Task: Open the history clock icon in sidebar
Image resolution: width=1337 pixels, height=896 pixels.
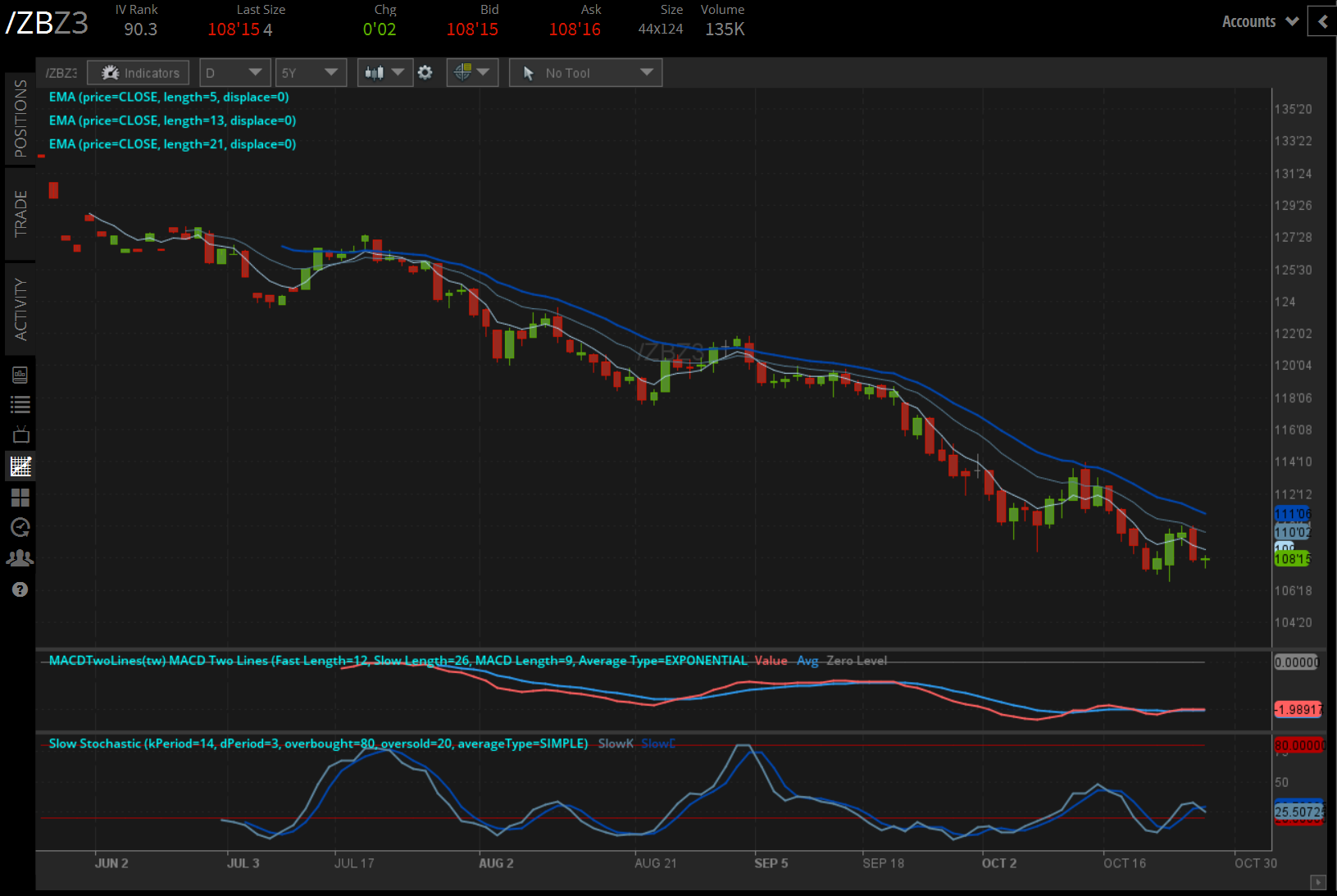Action: 20,527
